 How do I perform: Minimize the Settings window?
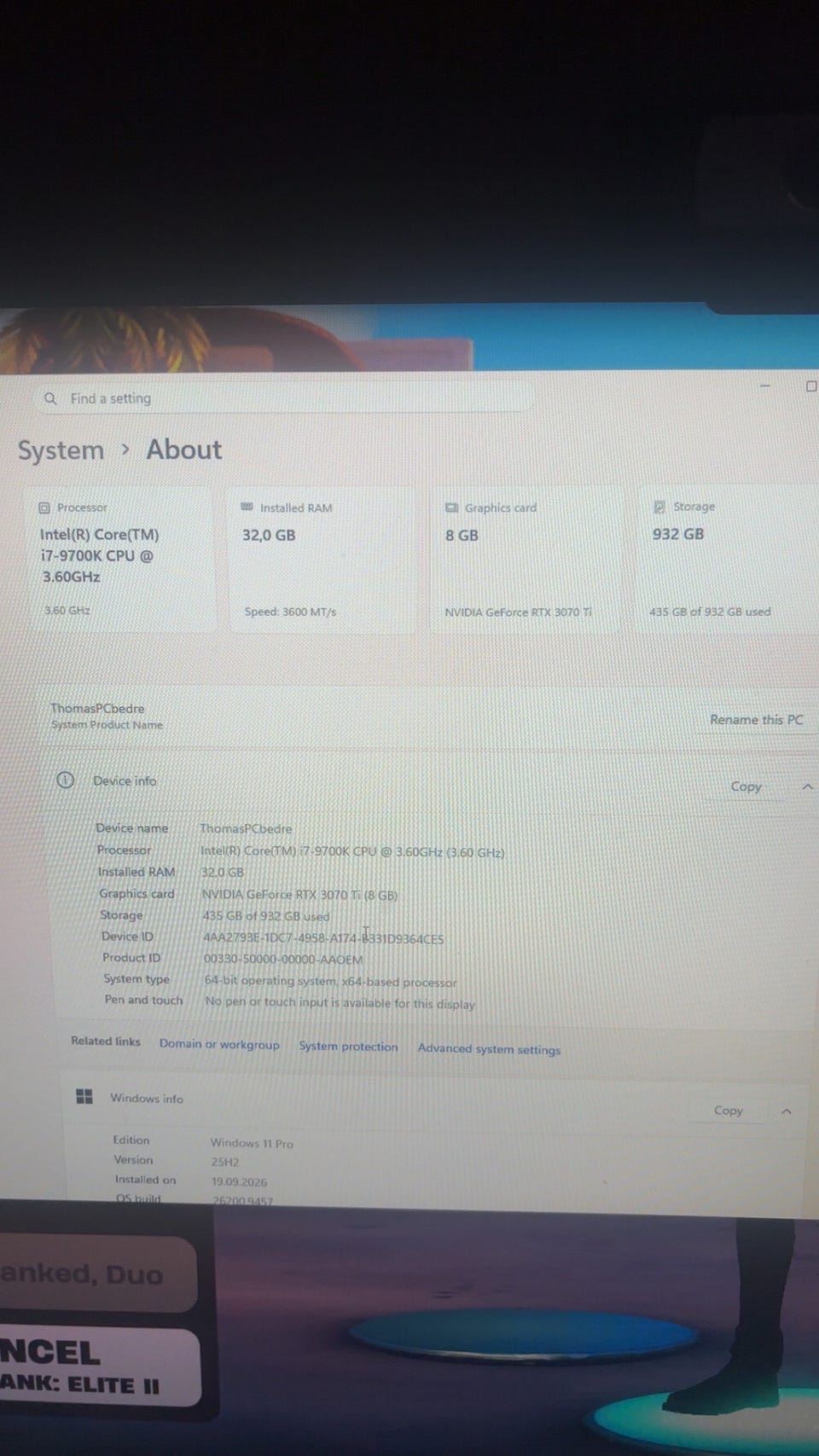pyautogui.click(x=765, y=386)
